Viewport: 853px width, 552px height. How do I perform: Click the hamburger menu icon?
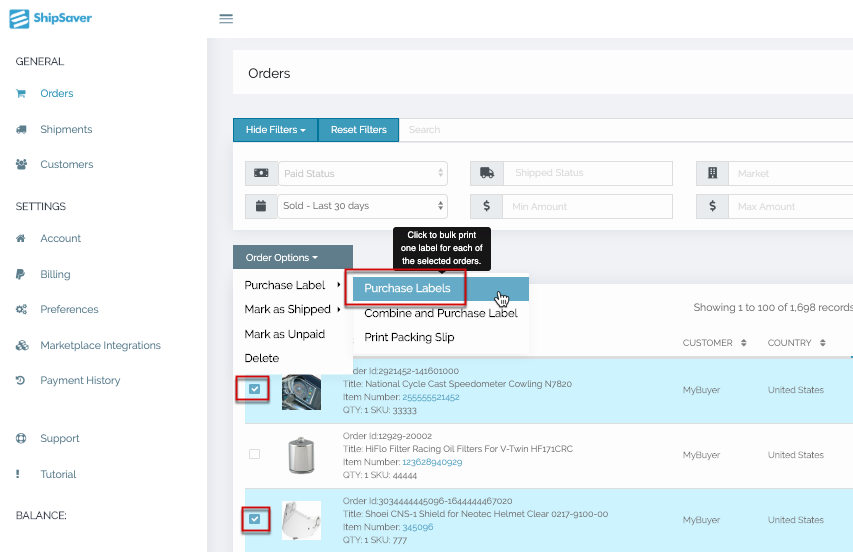click(226, 19)
